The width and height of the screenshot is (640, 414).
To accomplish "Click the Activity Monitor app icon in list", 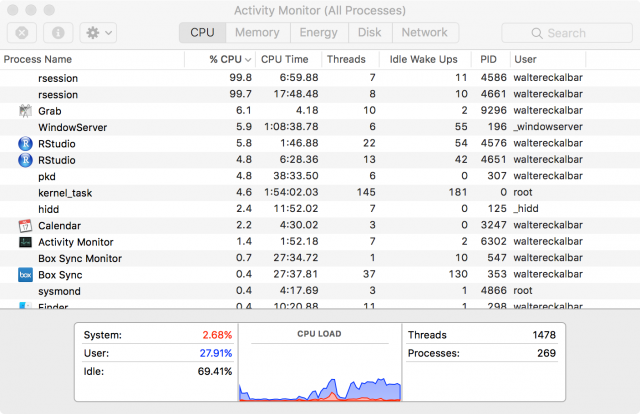I will (25, 242).
